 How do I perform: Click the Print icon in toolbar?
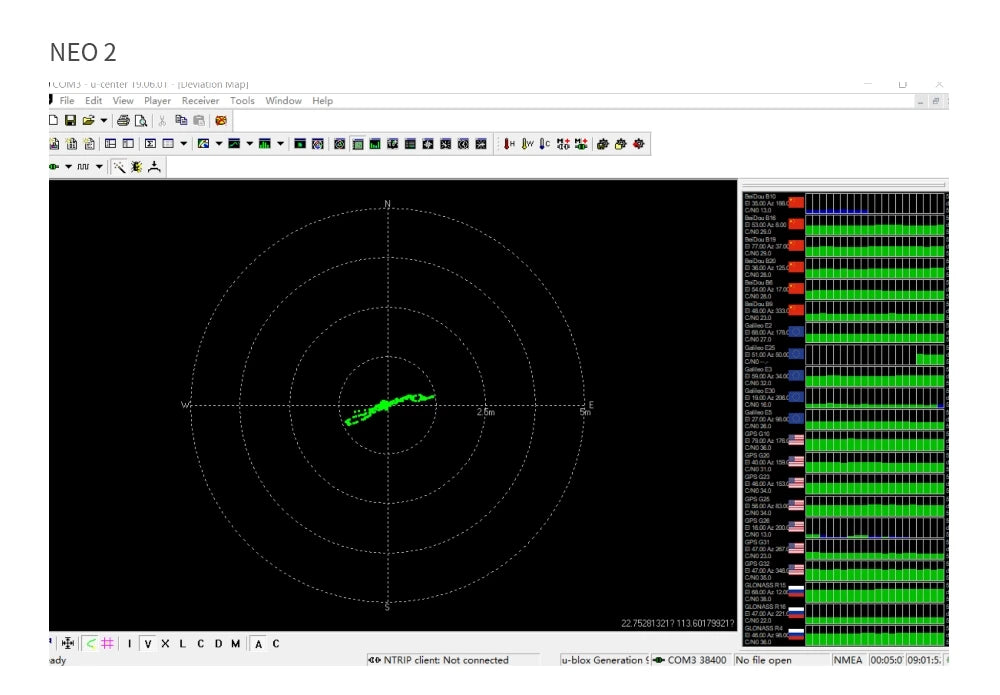click(x=123, y=120)
